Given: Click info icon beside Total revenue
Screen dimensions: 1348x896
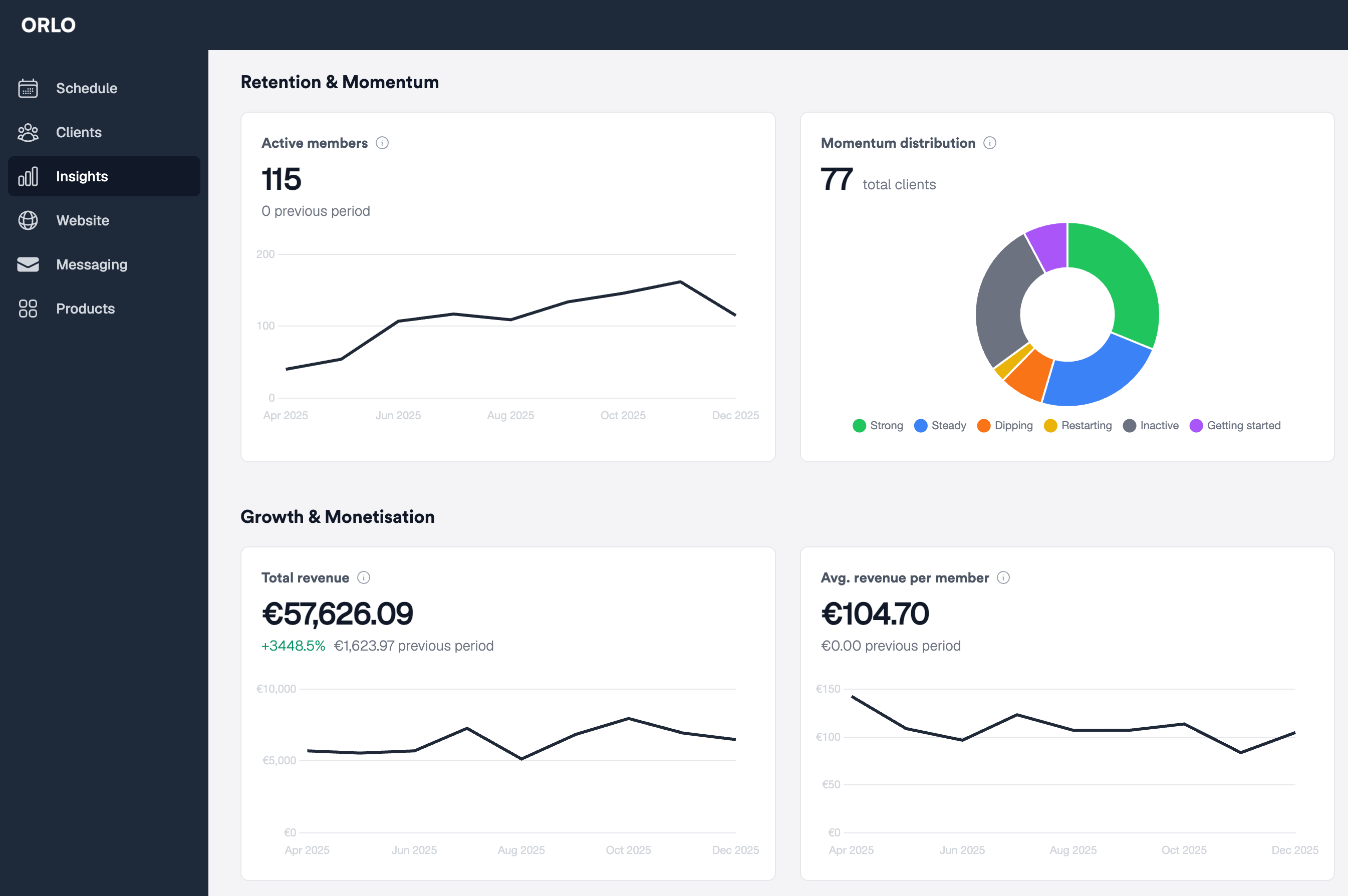Looking at the screenshot, I should 364,577.
